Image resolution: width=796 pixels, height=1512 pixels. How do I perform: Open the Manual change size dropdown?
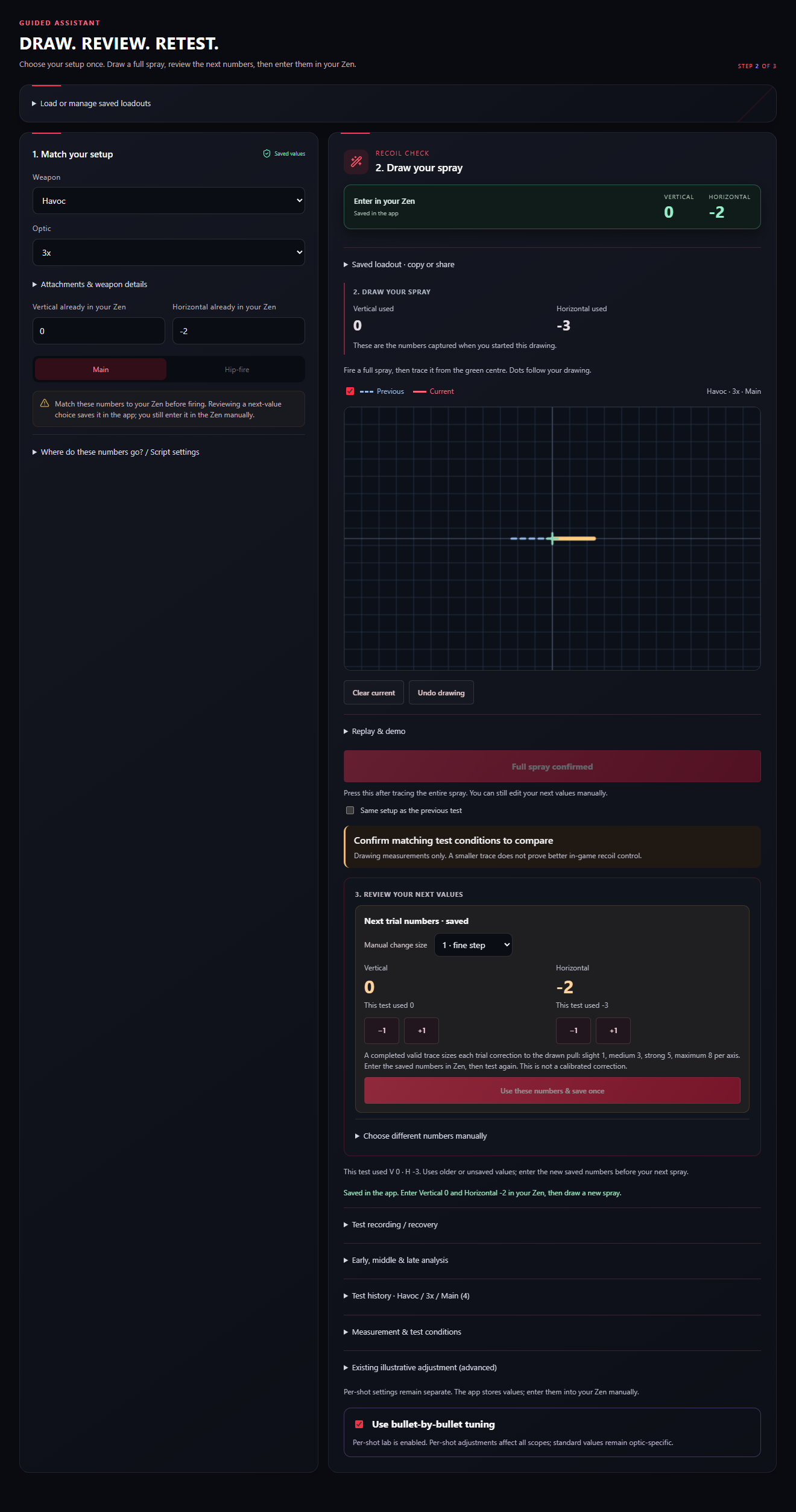(473, 945)
